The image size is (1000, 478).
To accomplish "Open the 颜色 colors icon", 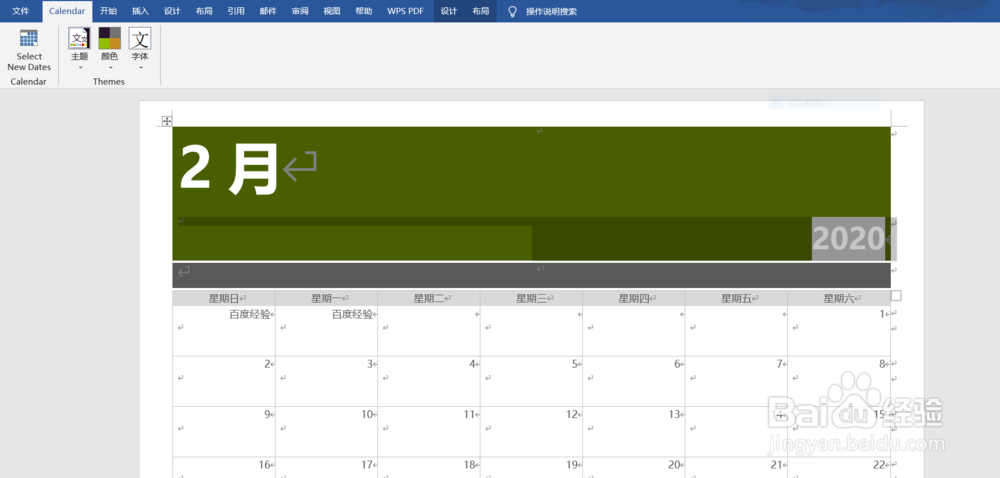I will pos(110,38).
